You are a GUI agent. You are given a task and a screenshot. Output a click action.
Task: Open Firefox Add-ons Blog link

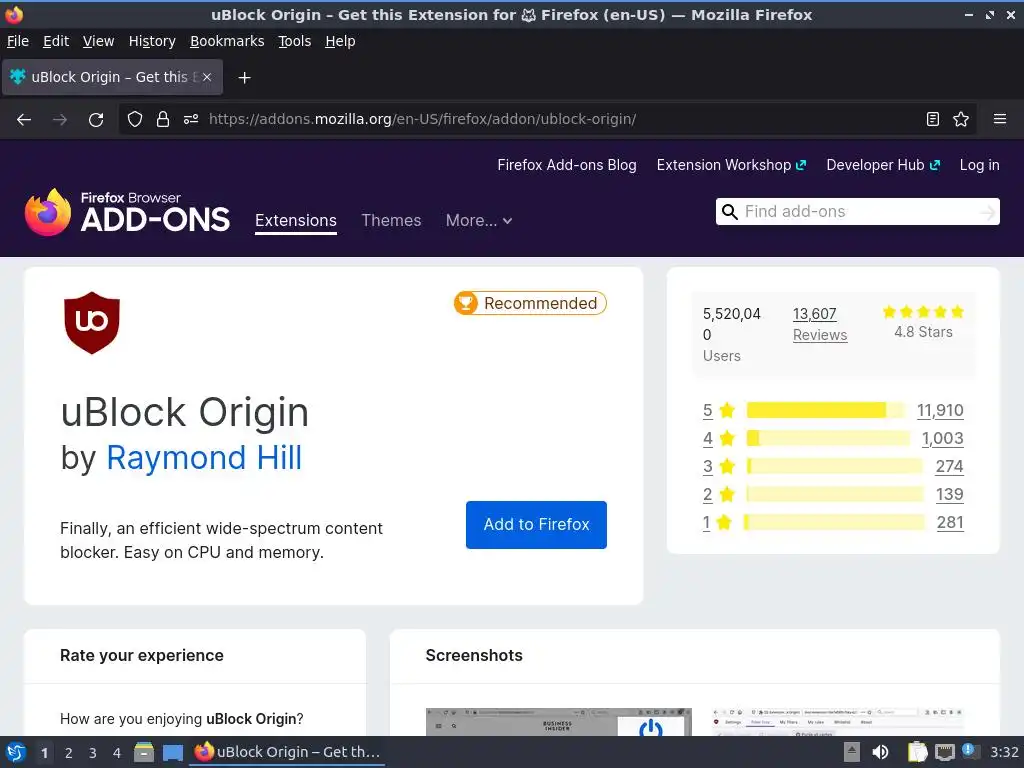567,165
